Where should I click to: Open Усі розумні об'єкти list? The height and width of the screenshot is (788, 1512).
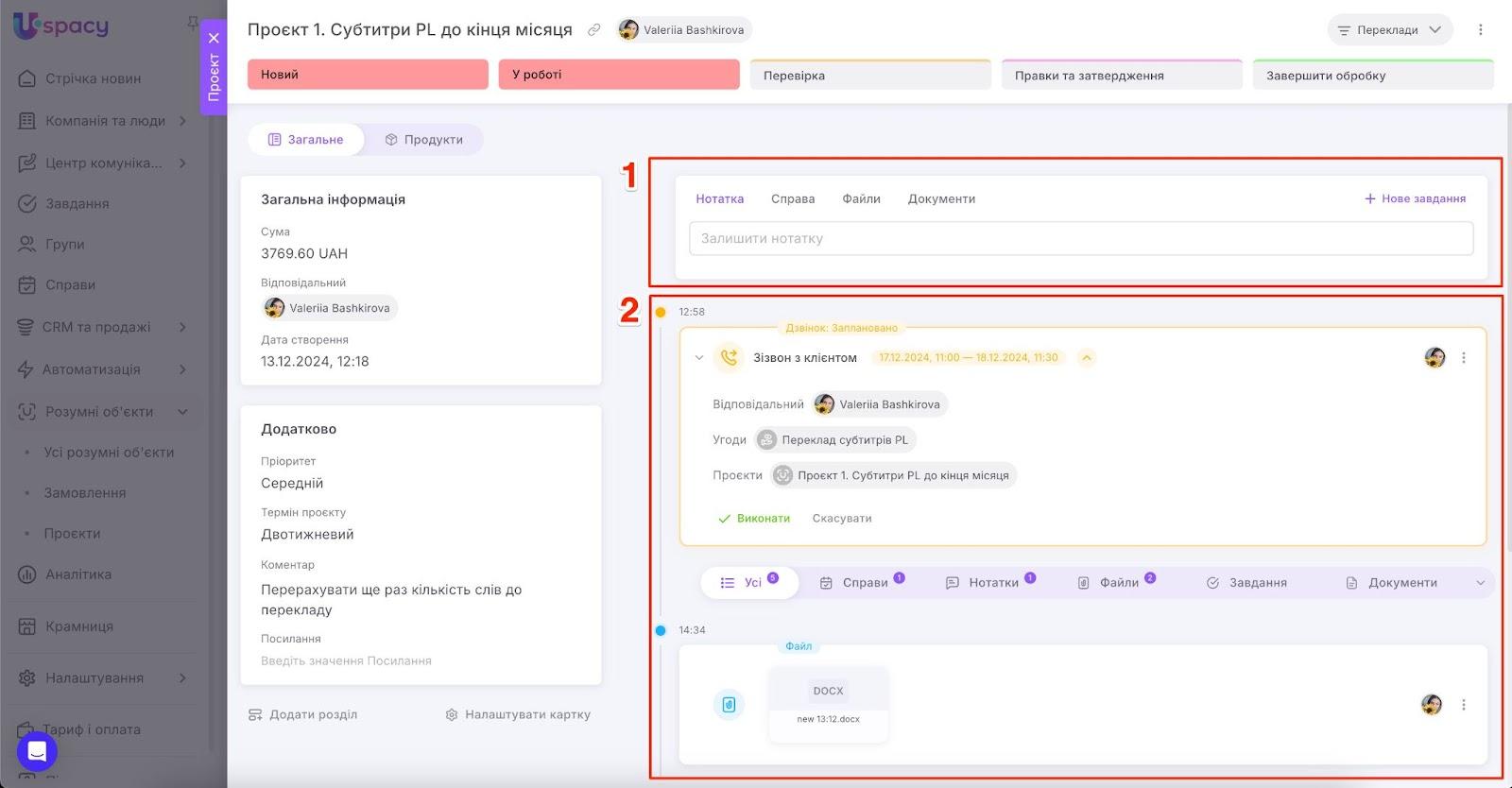pos(109,453)
